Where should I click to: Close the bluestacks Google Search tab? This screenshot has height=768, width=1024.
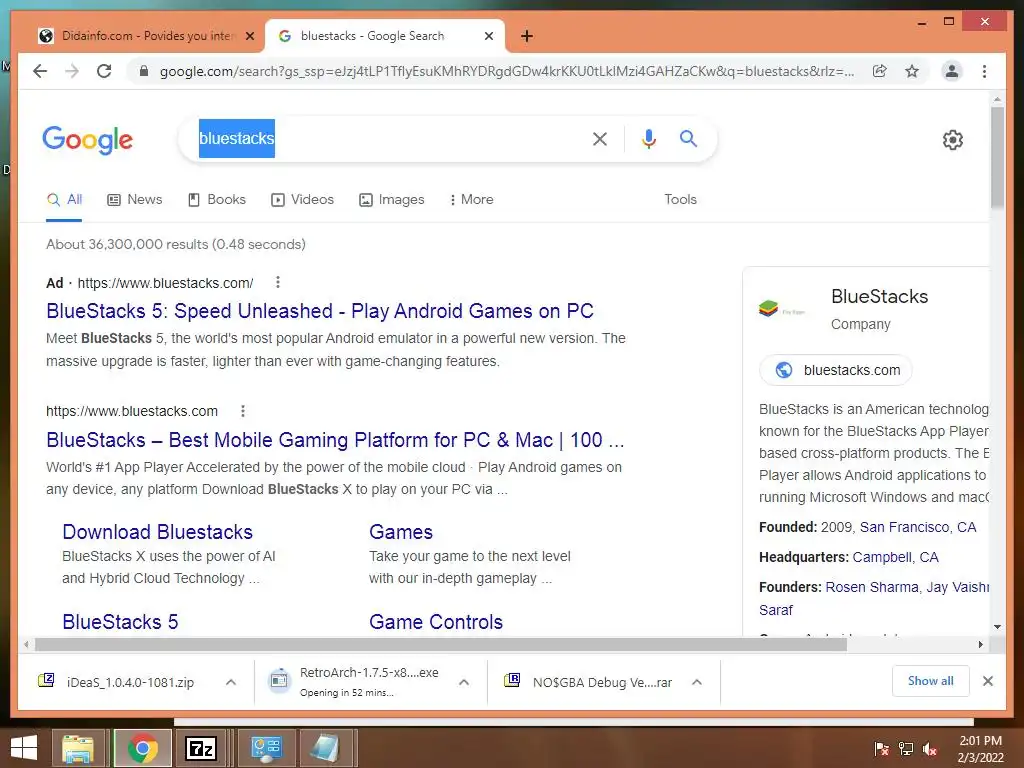488,36
